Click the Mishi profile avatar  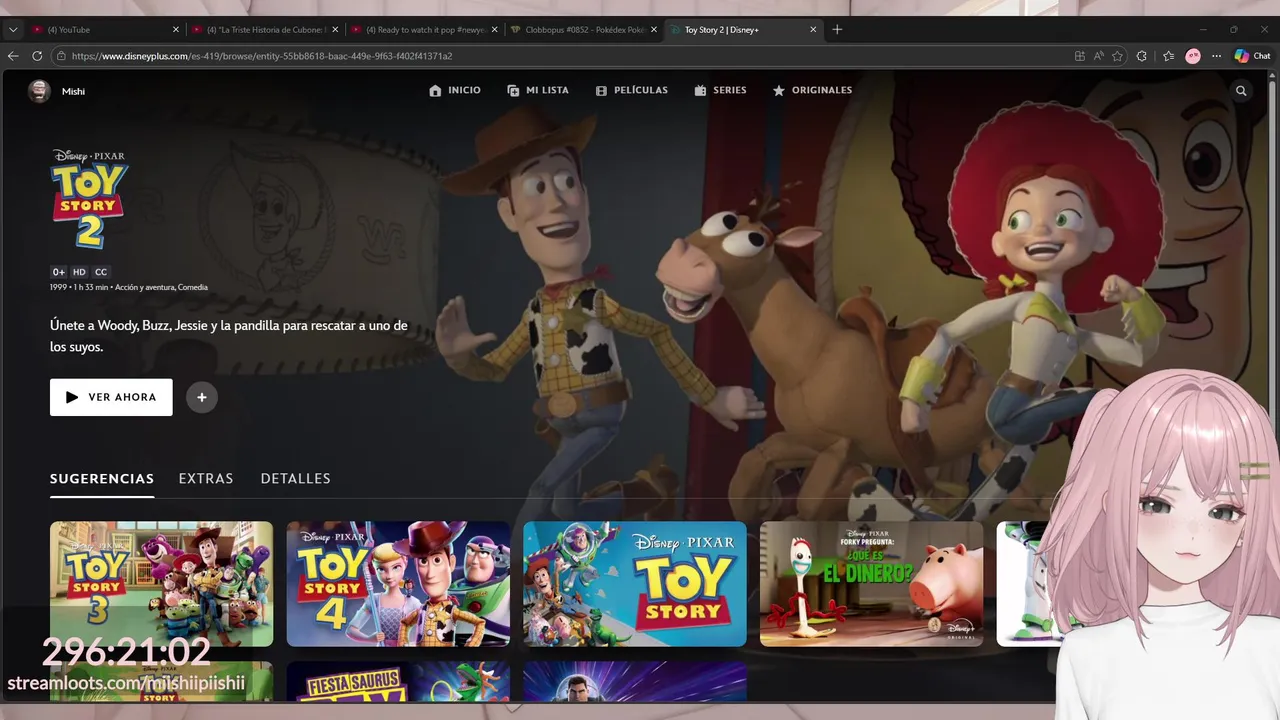click(x=39, y=91)
